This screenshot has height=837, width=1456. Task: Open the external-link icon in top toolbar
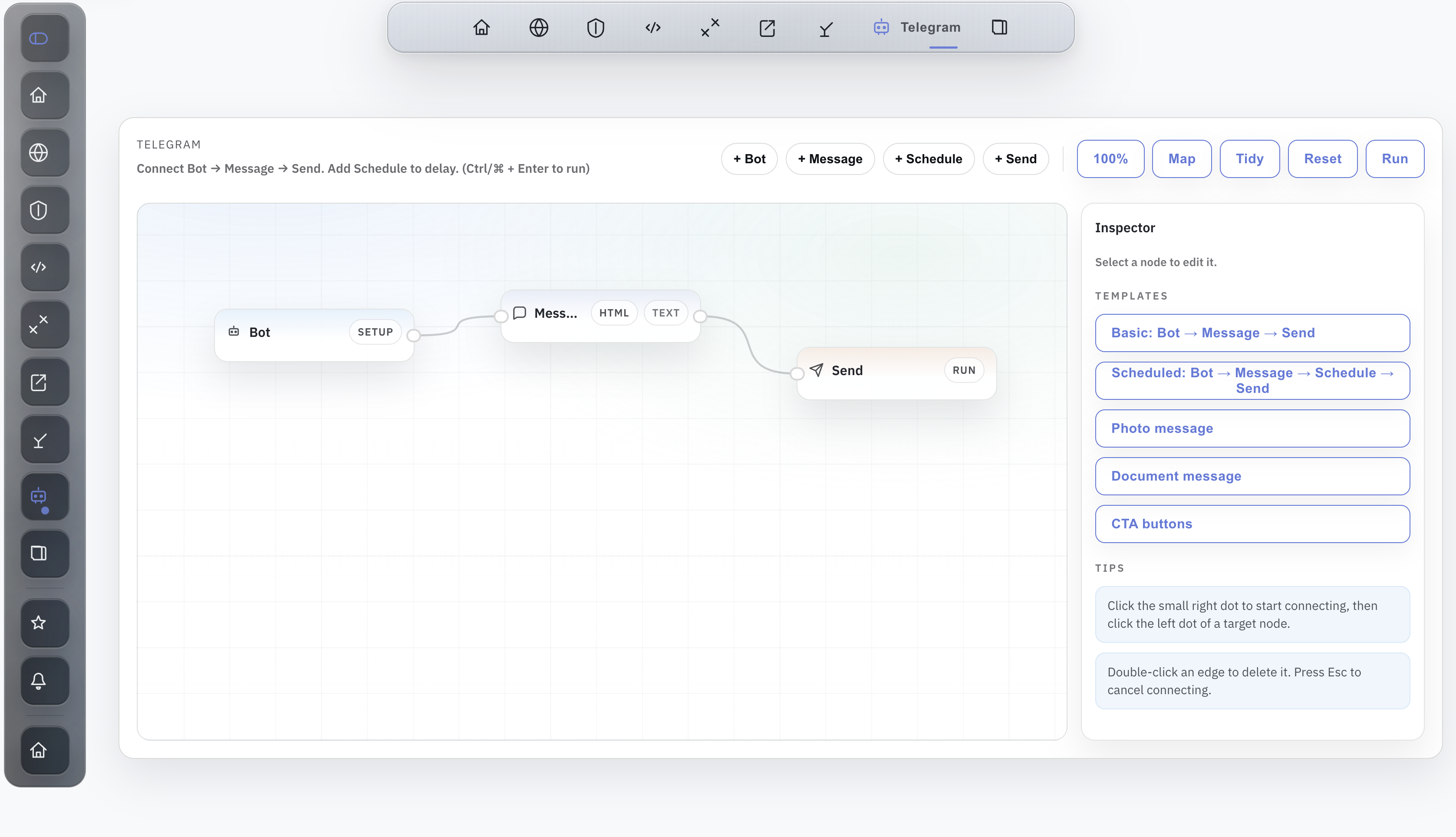tap(767, 27)
